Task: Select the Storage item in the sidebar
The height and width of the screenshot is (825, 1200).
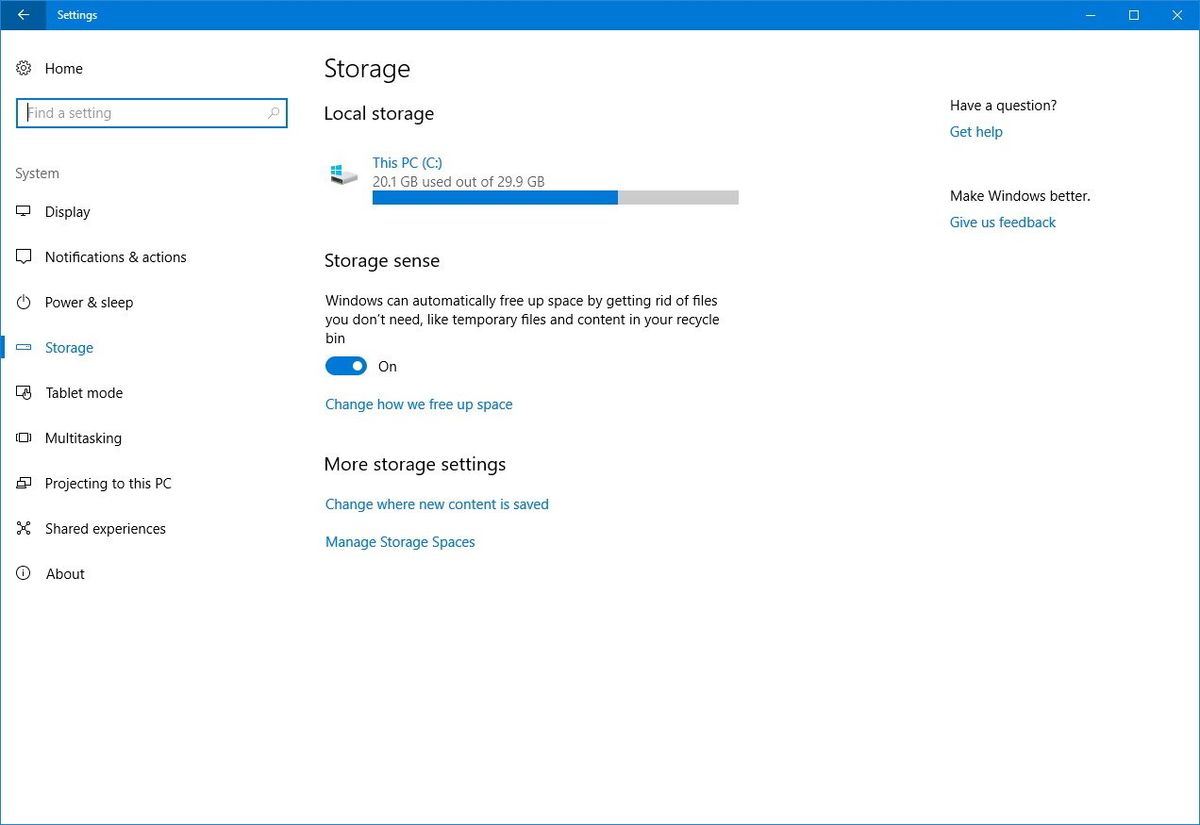Action: pos(68,347)
